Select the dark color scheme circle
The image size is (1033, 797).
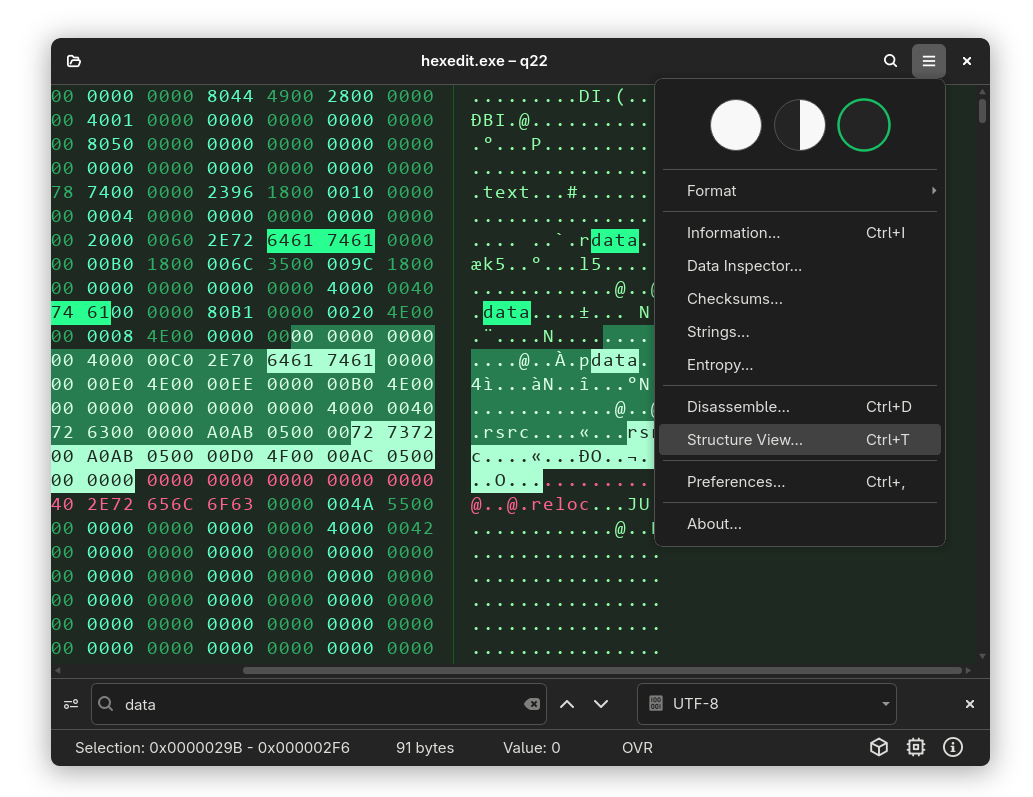coord(863,125)
